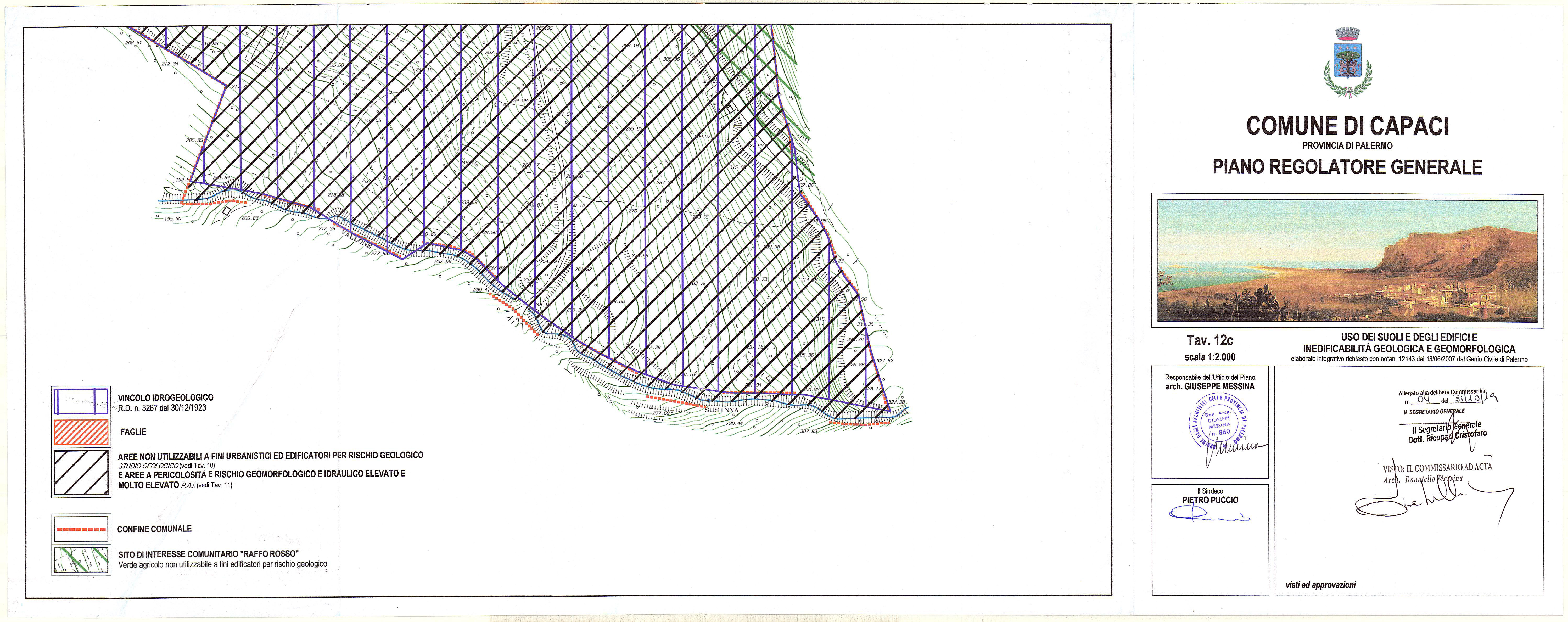1568x622 pixels.
Task: Click the Vincolo Idrogeologico legend swatch
Action: (x=81, y=402)
